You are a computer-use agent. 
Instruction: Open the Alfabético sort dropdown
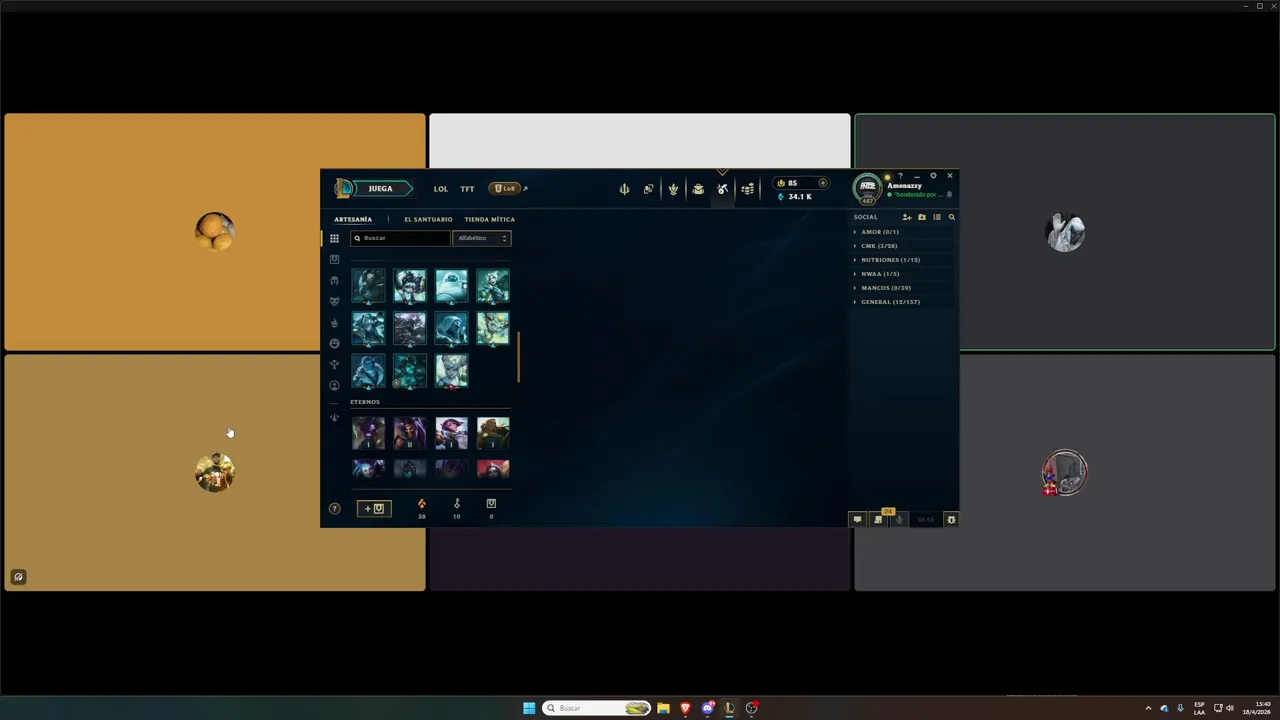[x=482, y=238]
